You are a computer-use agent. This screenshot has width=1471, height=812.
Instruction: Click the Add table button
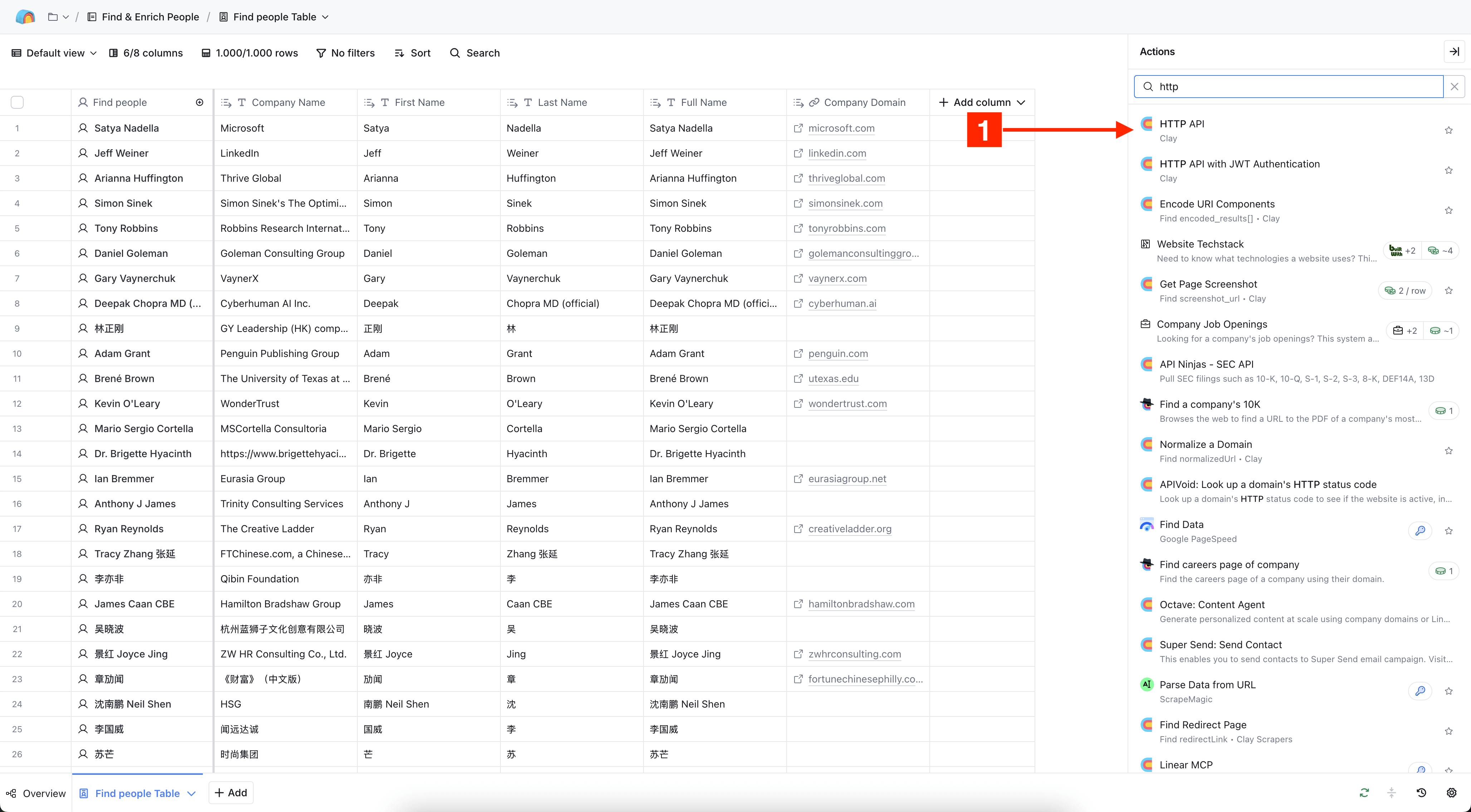(231, 793)
